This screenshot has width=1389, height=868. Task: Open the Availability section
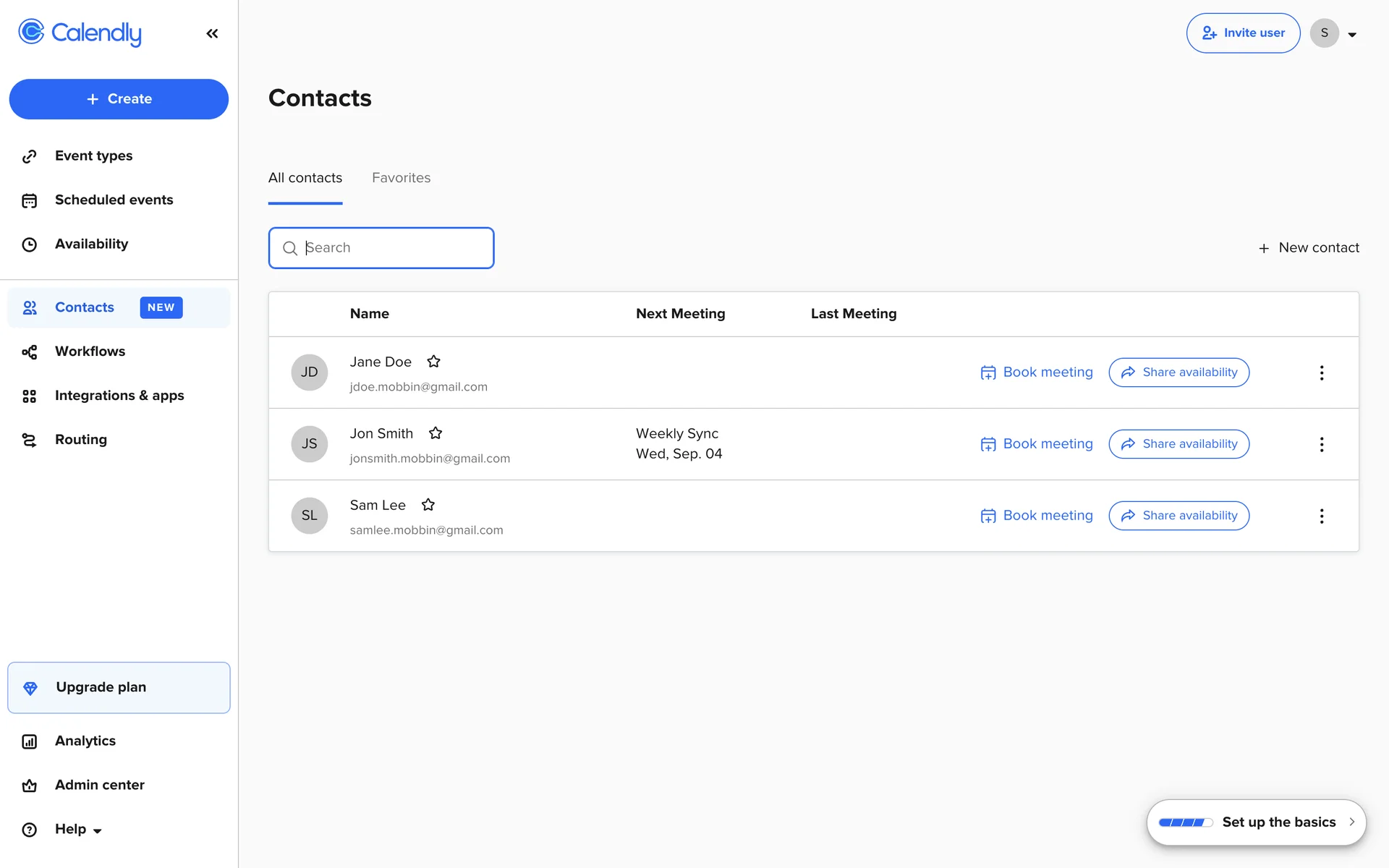(91, 244)
